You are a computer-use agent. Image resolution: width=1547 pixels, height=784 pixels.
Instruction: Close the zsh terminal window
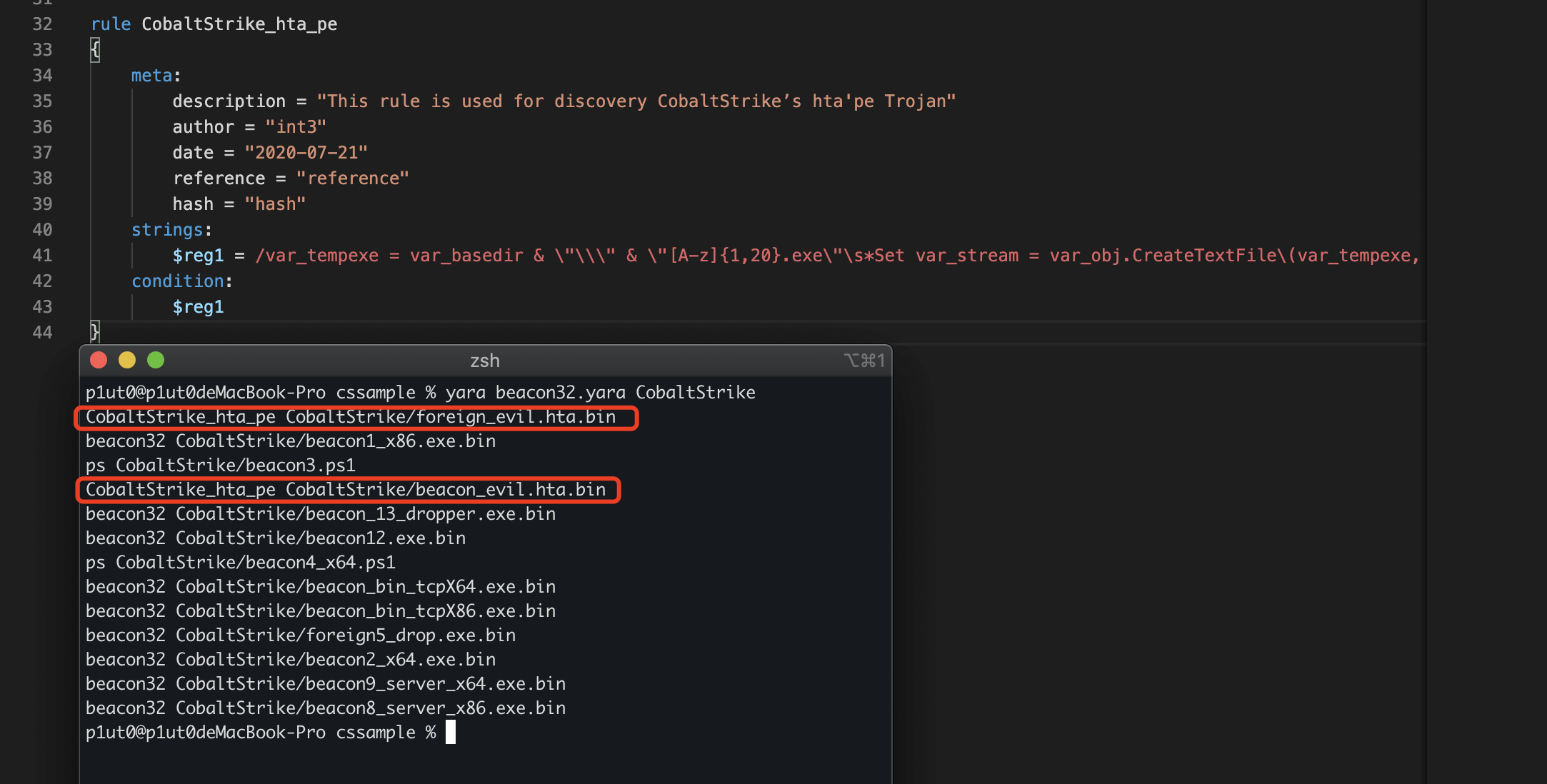[99, 361]
